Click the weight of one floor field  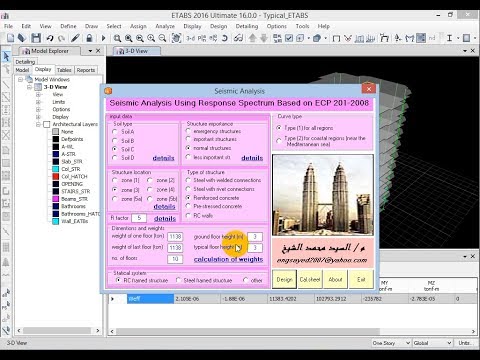(x=175, y=237)
